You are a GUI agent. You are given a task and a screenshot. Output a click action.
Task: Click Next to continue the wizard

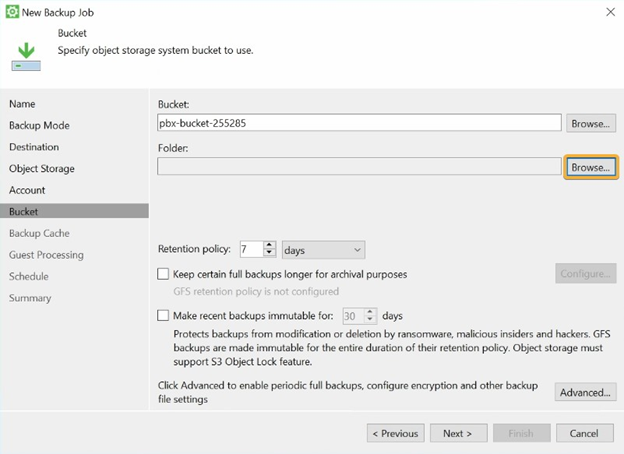[458, 433]
